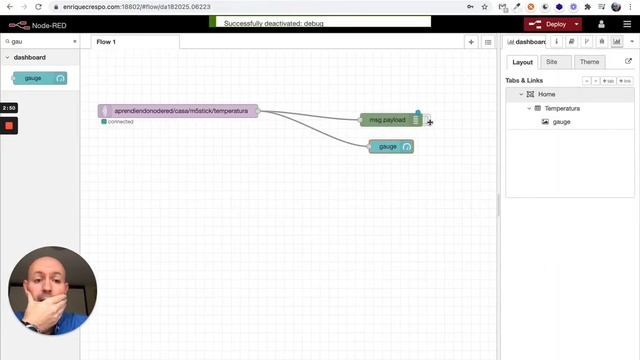Switch to the Layout tab
This screenshot has width=640, height=360.
click(x=522, y=62)
